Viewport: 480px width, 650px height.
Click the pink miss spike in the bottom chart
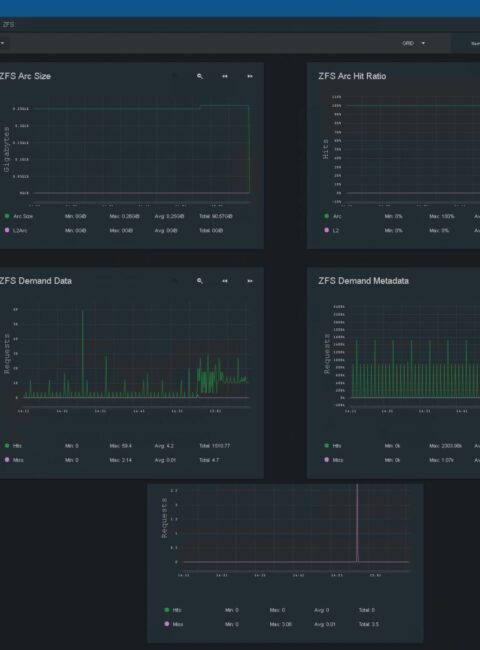[x=357, y=523]
